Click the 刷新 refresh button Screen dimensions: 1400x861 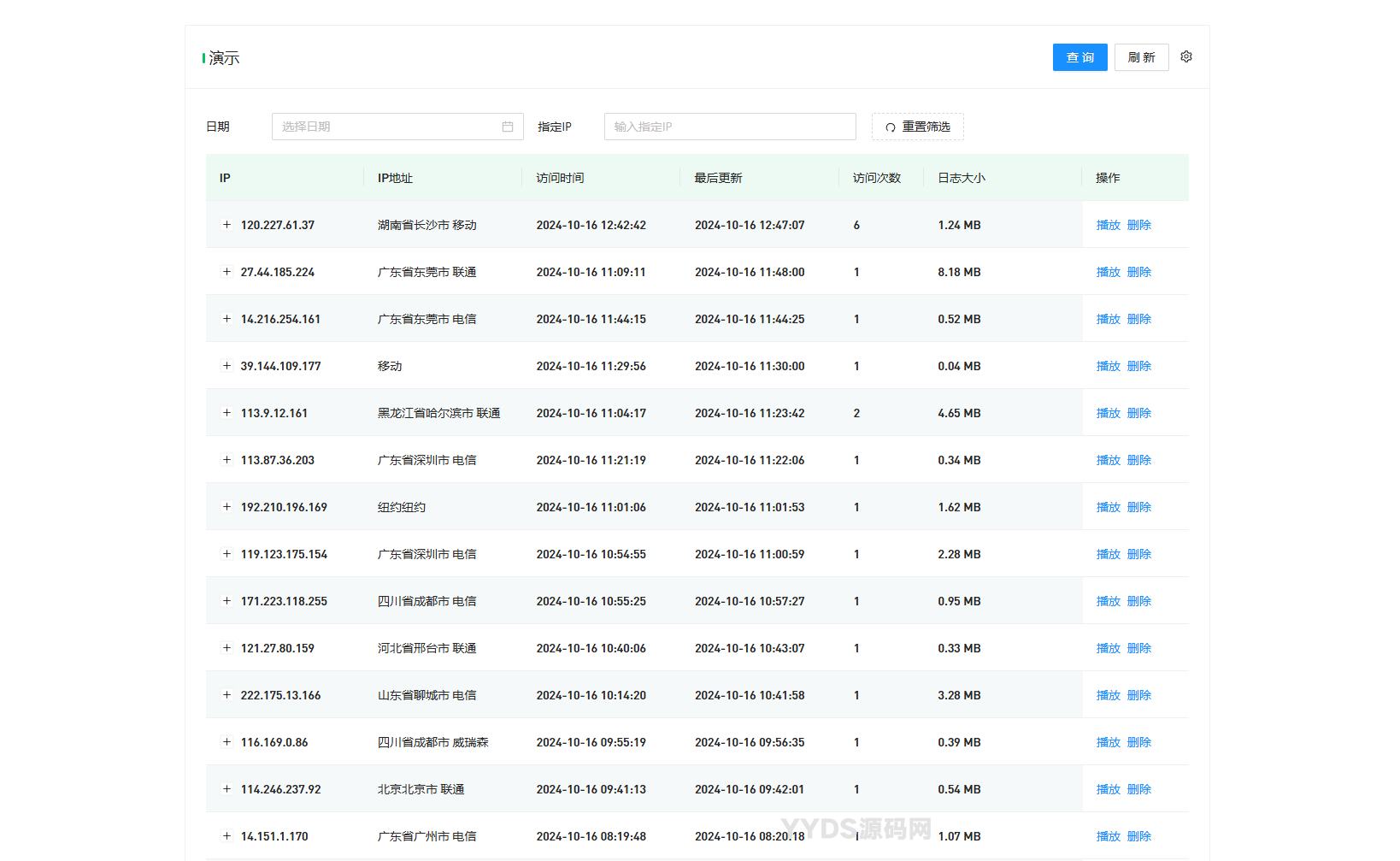[x=1141, y=57]
